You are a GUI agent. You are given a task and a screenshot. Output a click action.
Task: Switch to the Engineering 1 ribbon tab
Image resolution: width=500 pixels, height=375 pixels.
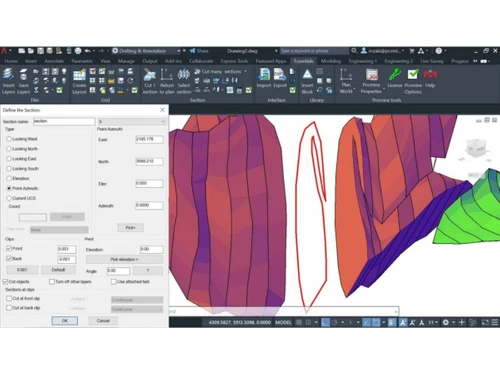[363, 61]
